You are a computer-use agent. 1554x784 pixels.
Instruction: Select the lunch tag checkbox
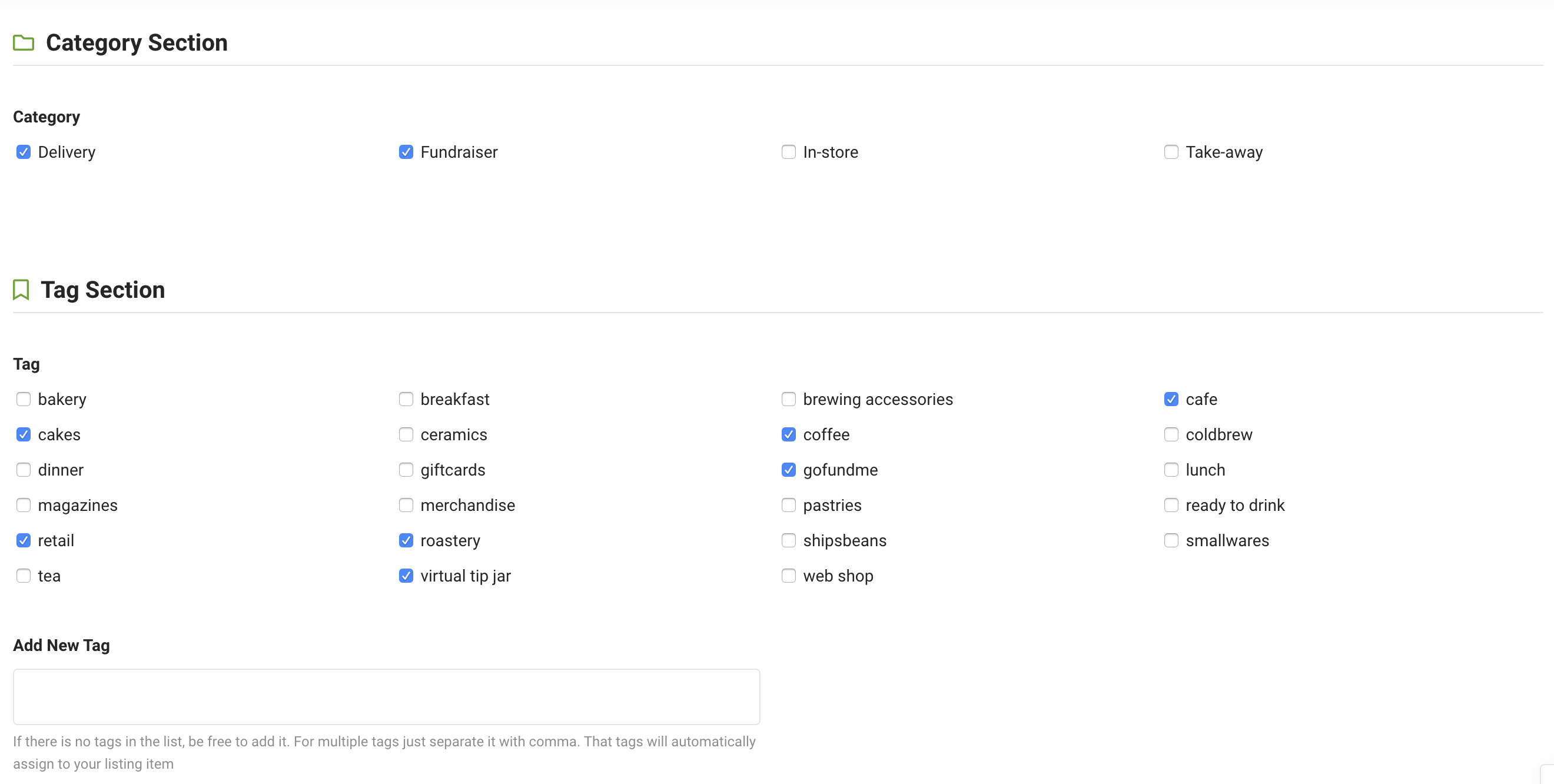[x=1171, y=470]
